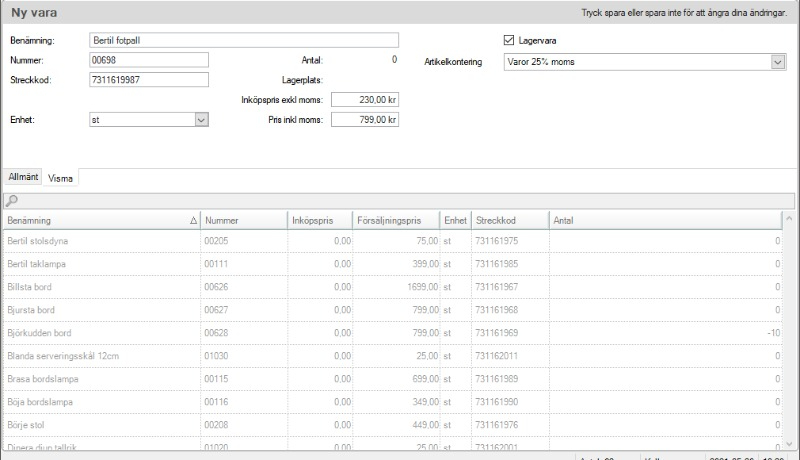Sort by Benämning column header

102,220
